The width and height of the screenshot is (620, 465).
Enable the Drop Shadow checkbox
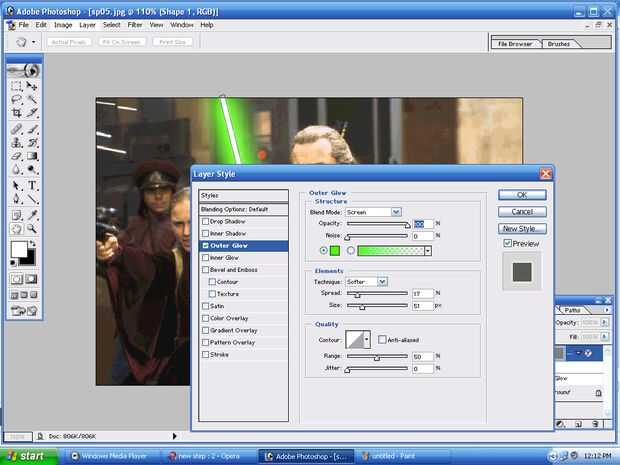click(x=206, y=221)
